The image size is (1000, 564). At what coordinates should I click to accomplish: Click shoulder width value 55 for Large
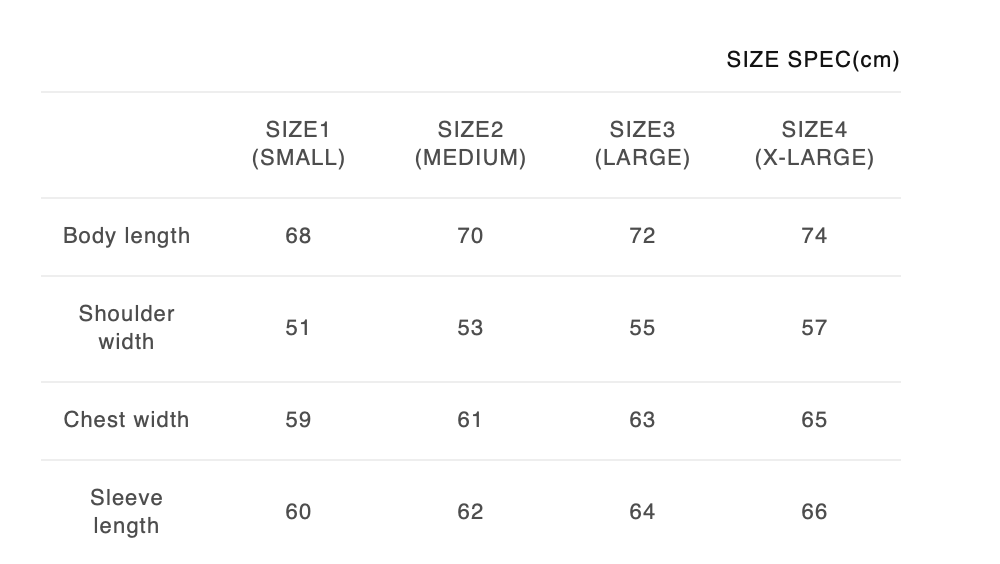pyautogui.click(x=642, y=328)
